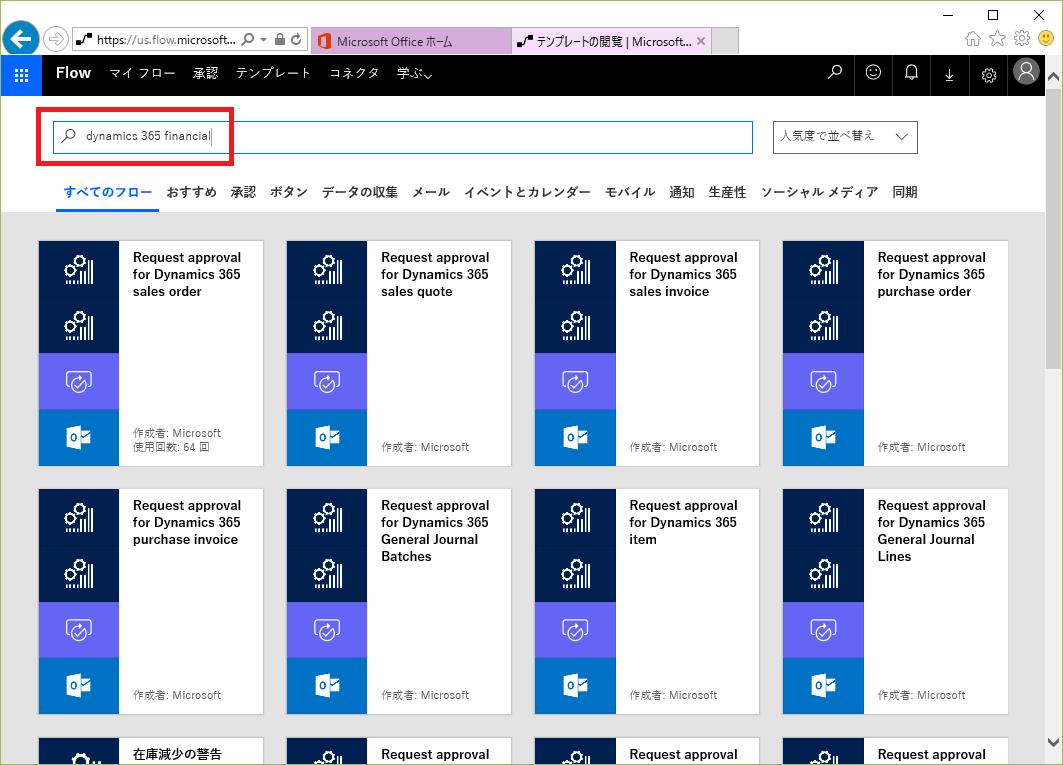Screen dimensions: 1063x765
Task: Open テンプレート in the navigation bar
Action: [x=273, y=73]
